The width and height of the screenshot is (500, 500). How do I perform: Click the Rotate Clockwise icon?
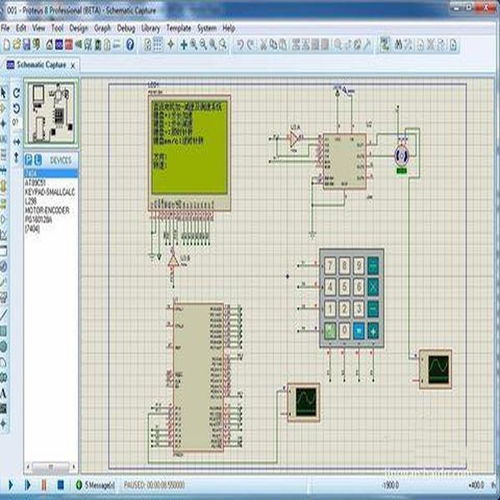(x=17, y=93)
